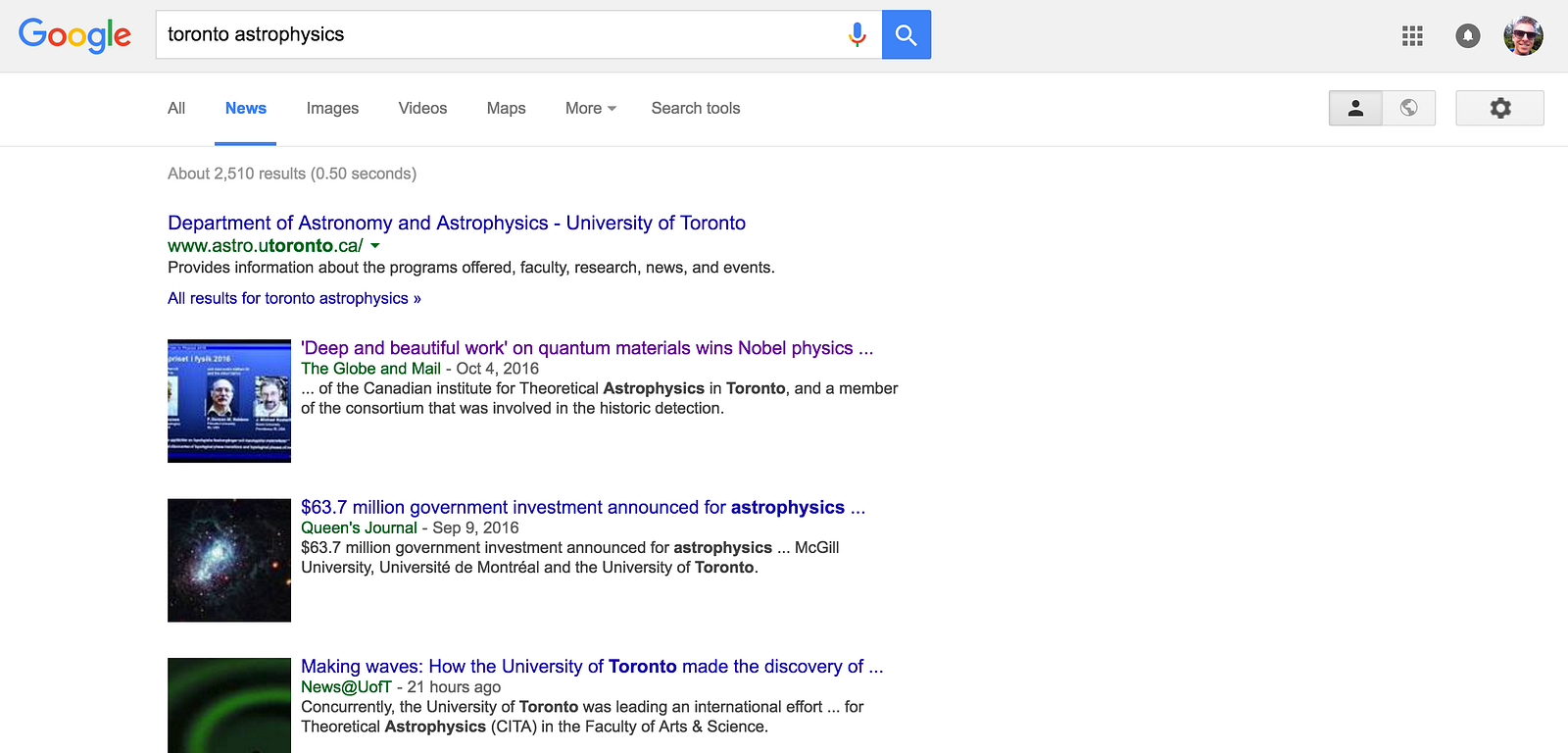Open Department of Astronomy and Astrophysics link
The height and width of the screenshot is (753, 1568).
pyautogui.click(x=457, y=223)
